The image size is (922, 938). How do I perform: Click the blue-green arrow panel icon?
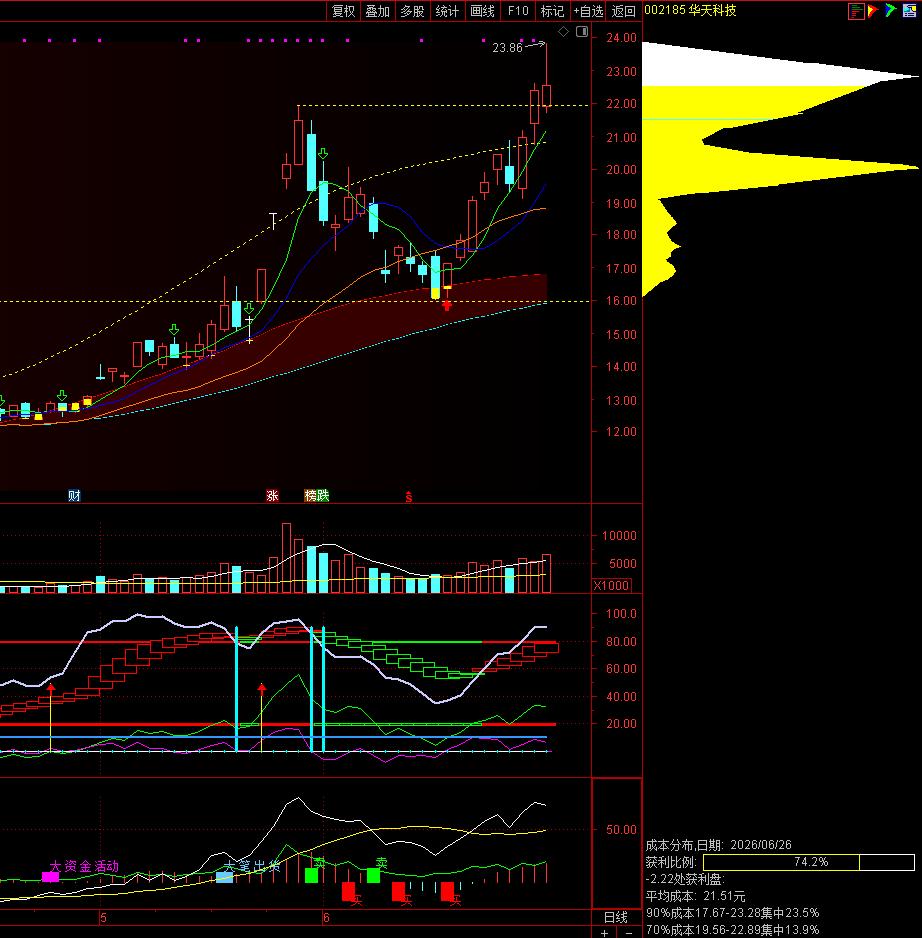point(891,11)
